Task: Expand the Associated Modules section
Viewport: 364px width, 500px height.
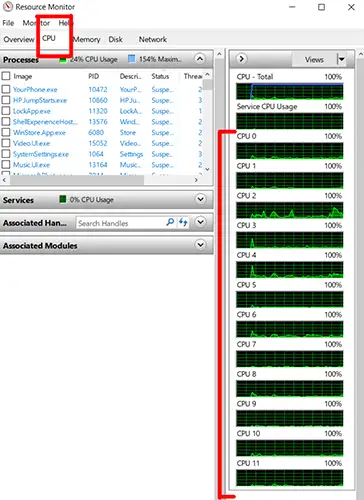Action: 200,245
